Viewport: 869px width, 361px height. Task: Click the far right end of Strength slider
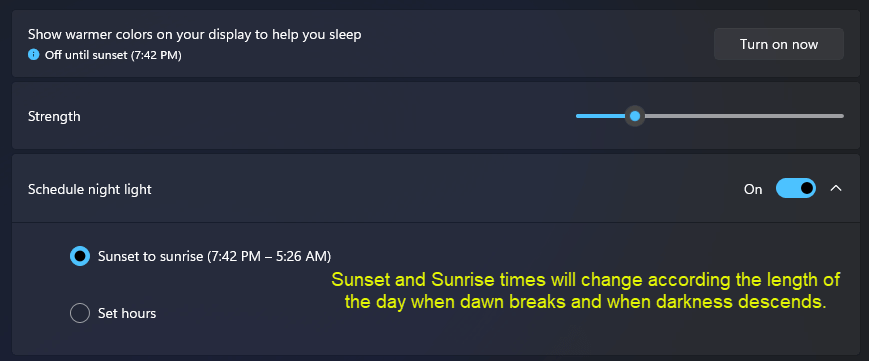pos(842,116)
